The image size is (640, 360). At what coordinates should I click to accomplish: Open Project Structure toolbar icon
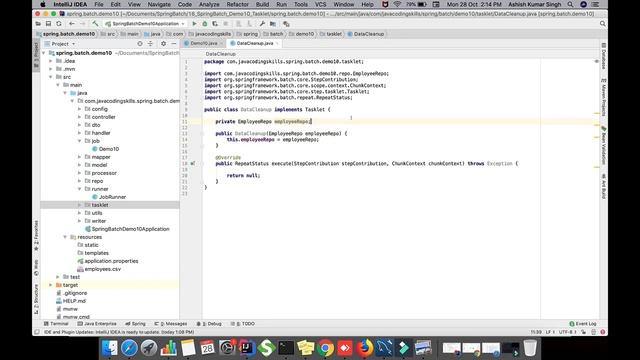tap(273, 24)
